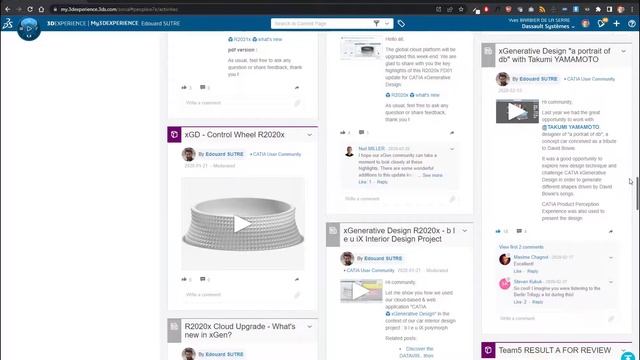
Task: Like the pdf version post in the first column
Action: pyautogui.click(x=184, y=87)
